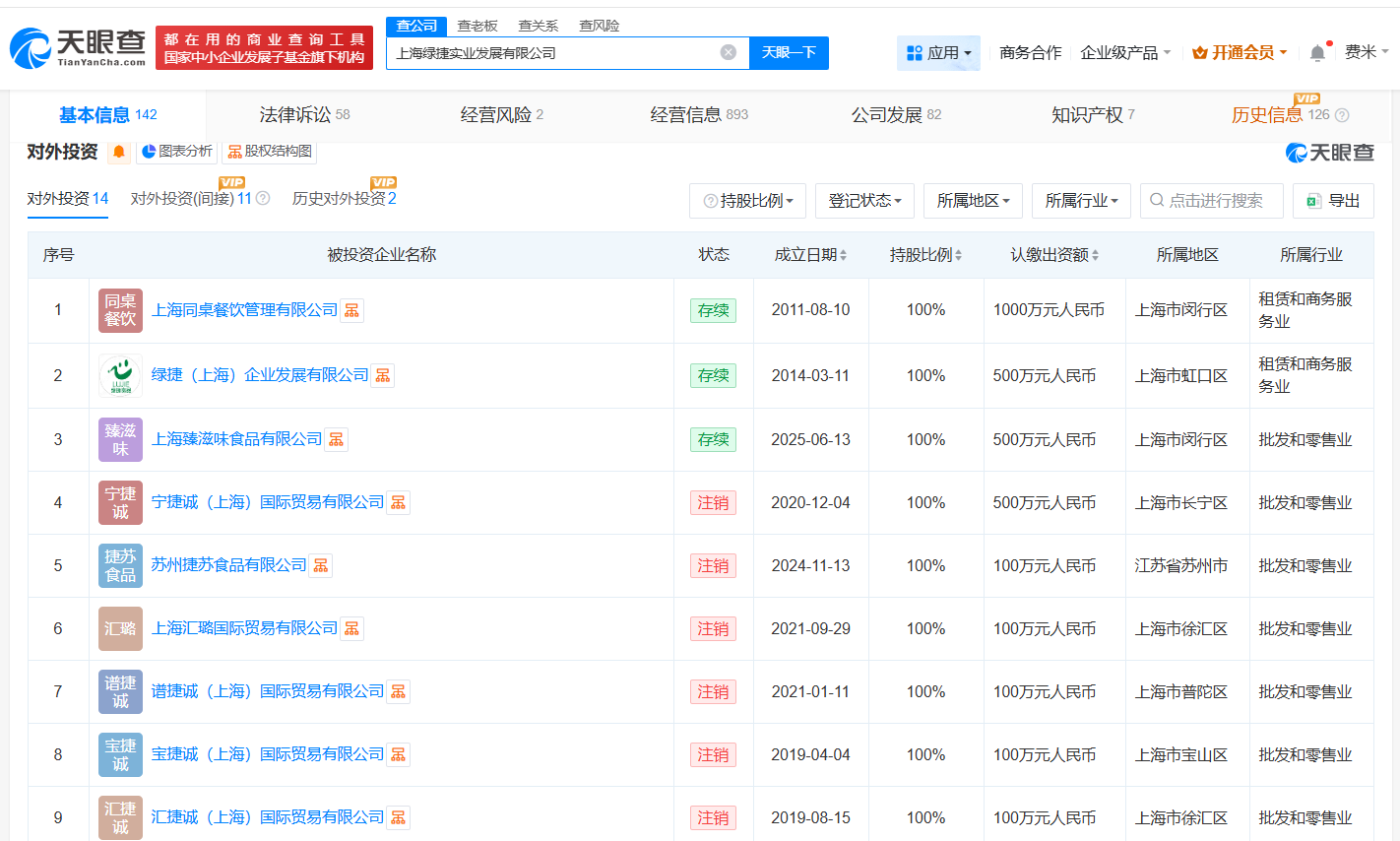Select 查老板 in the search menu

[x=477, y=26]
